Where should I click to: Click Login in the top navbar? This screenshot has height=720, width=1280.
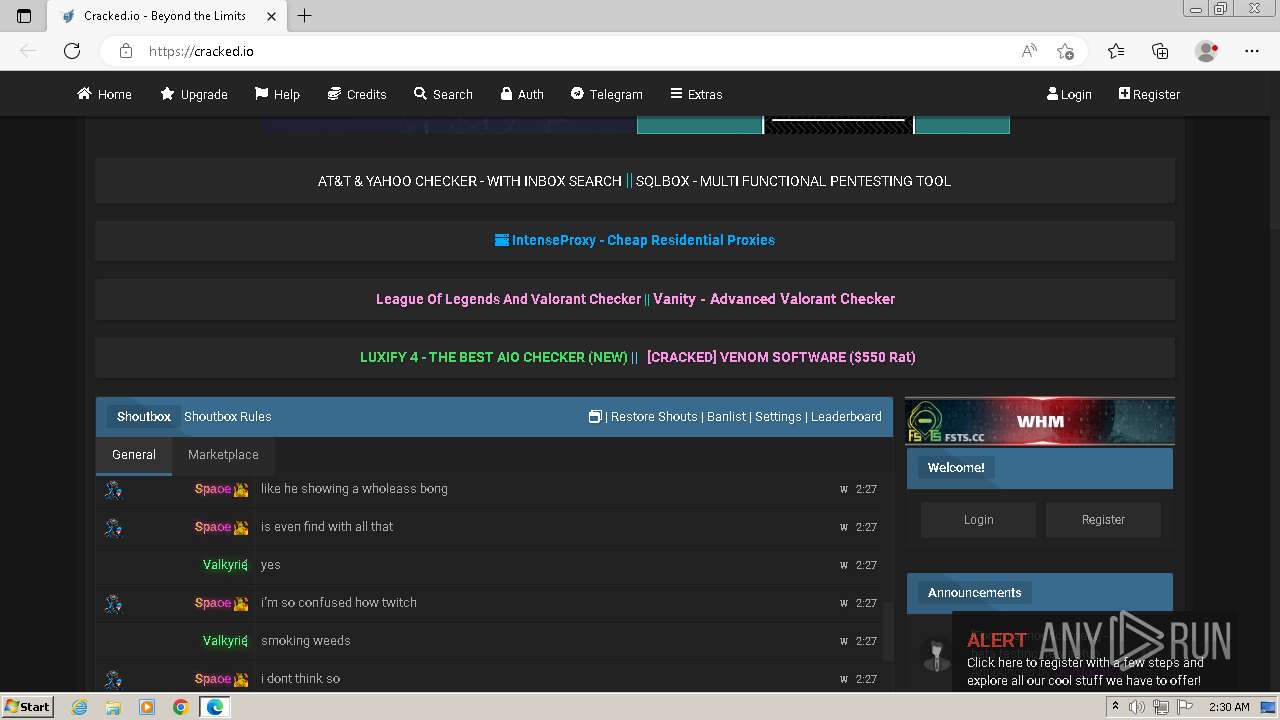coord(1069,94)
